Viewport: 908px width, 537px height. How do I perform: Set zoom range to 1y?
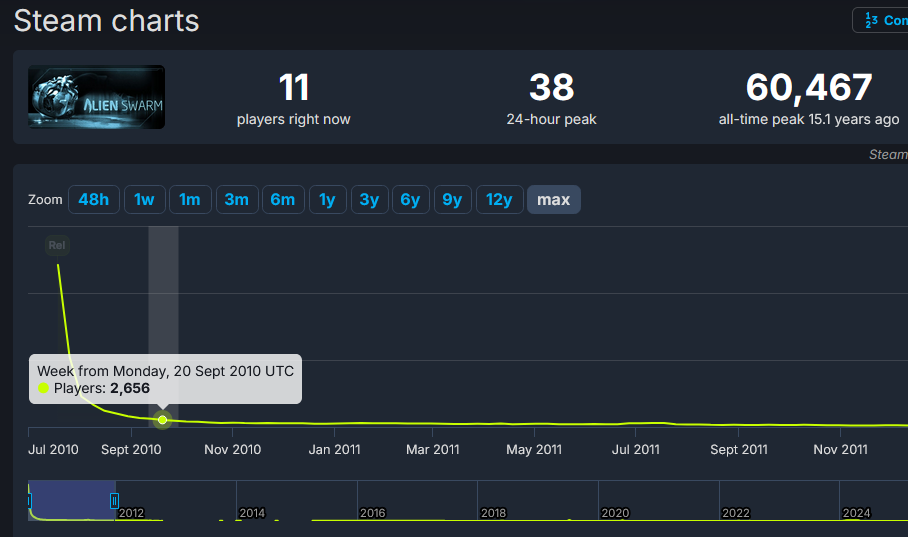pos(328,199)
